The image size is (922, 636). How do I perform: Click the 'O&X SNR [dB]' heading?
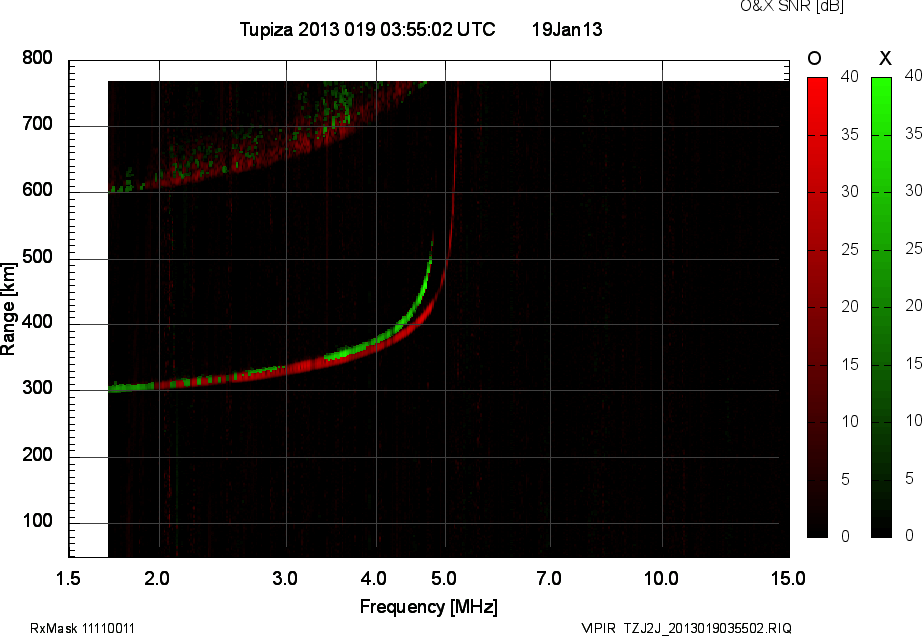click(791, 6)
